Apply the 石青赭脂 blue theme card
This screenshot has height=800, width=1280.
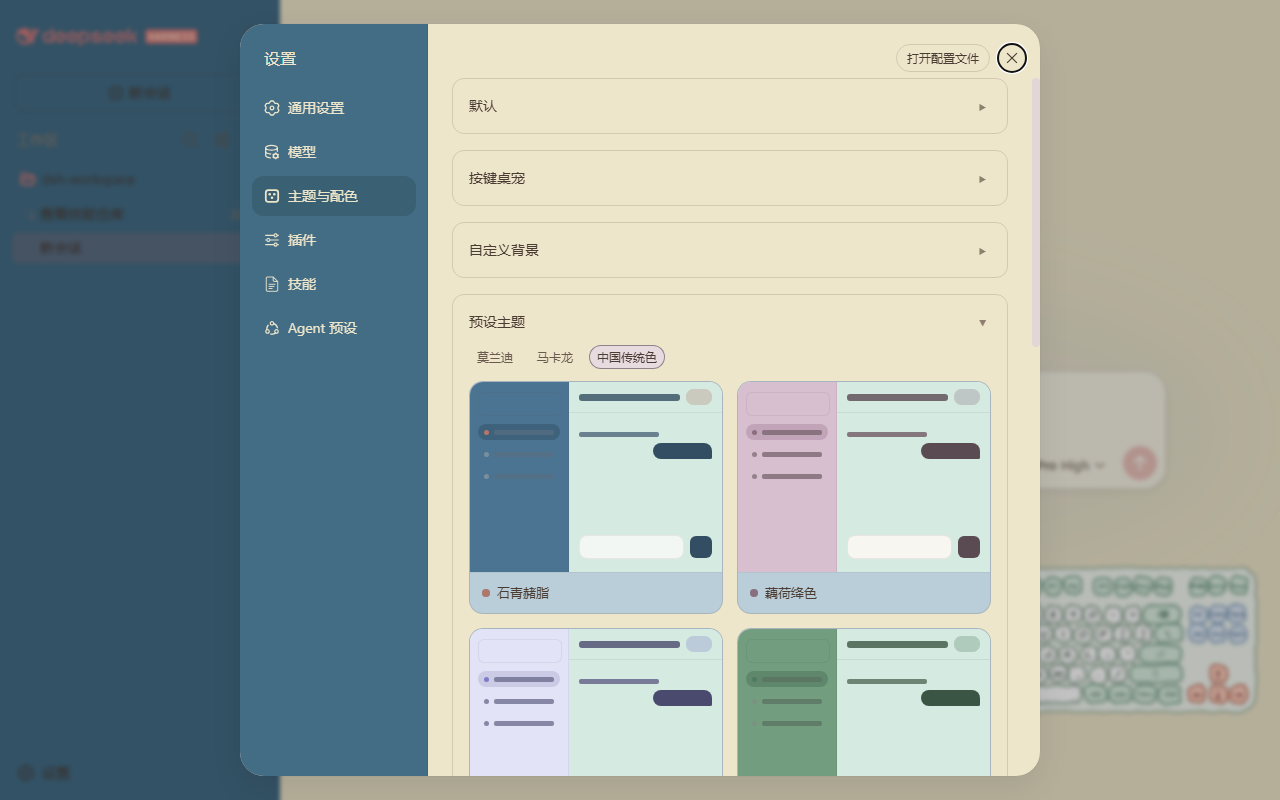[596, 497]
